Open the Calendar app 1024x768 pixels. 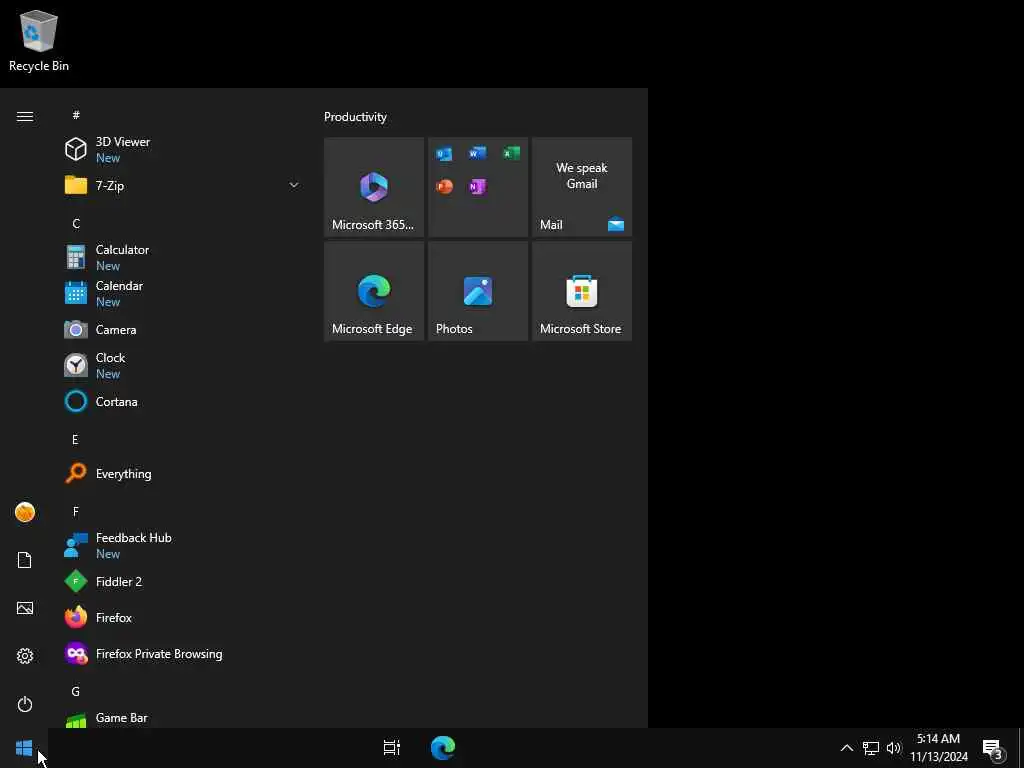pos(183,293)
